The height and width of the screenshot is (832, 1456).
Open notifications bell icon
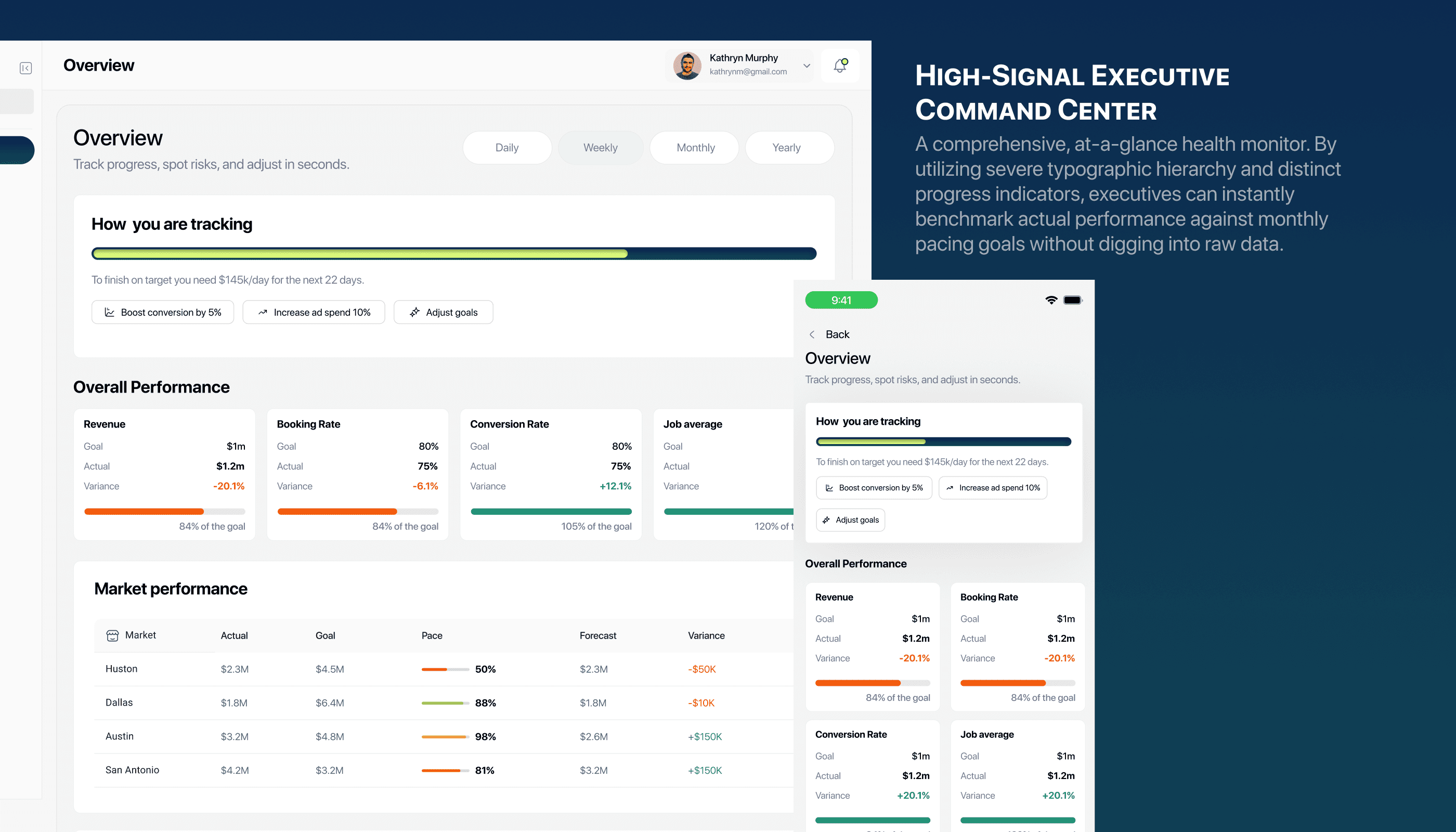(839, 66)
